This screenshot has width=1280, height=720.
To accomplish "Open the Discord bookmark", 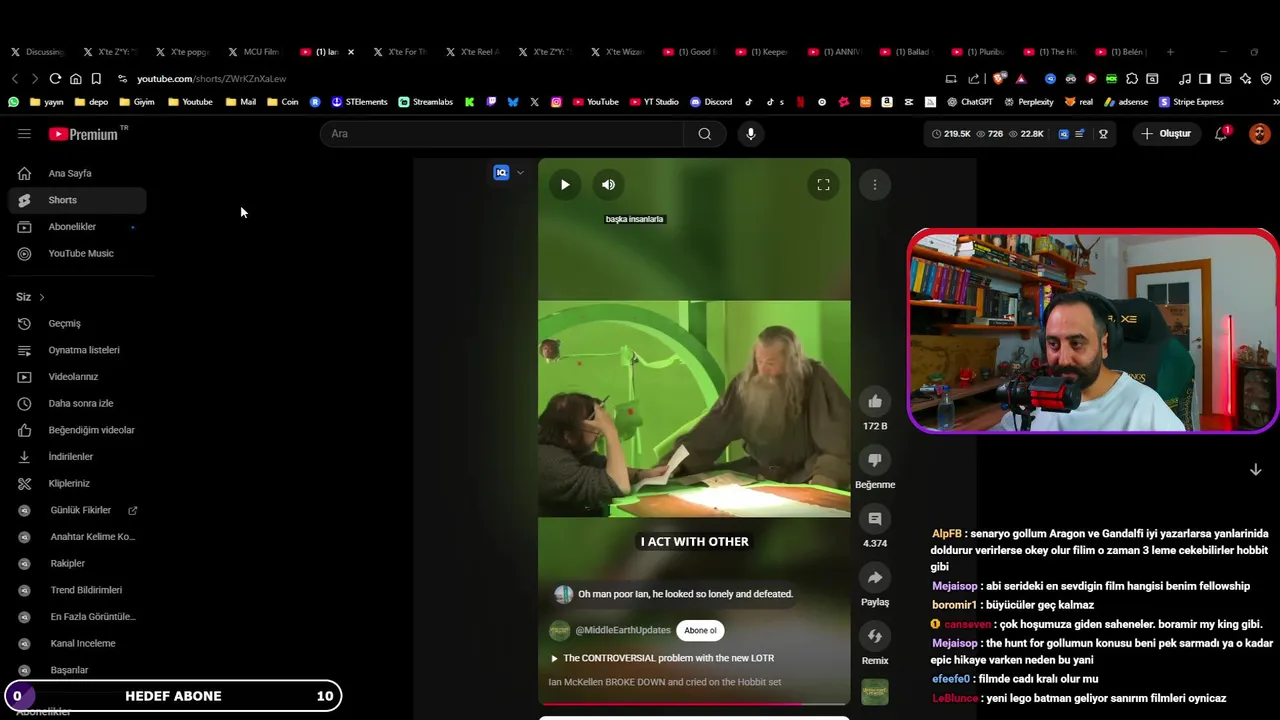I will (711, 102).
